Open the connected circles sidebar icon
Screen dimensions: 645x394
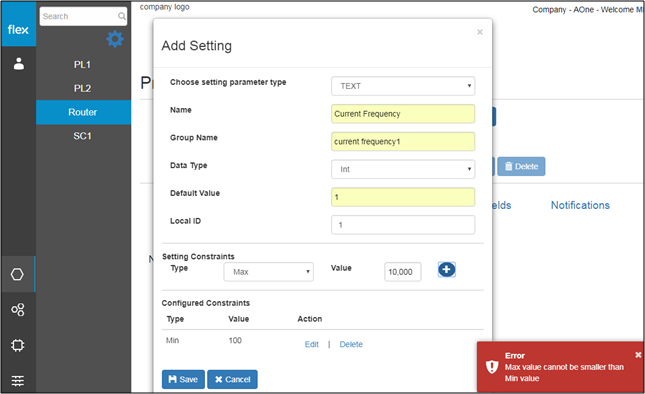pos(18,309)
